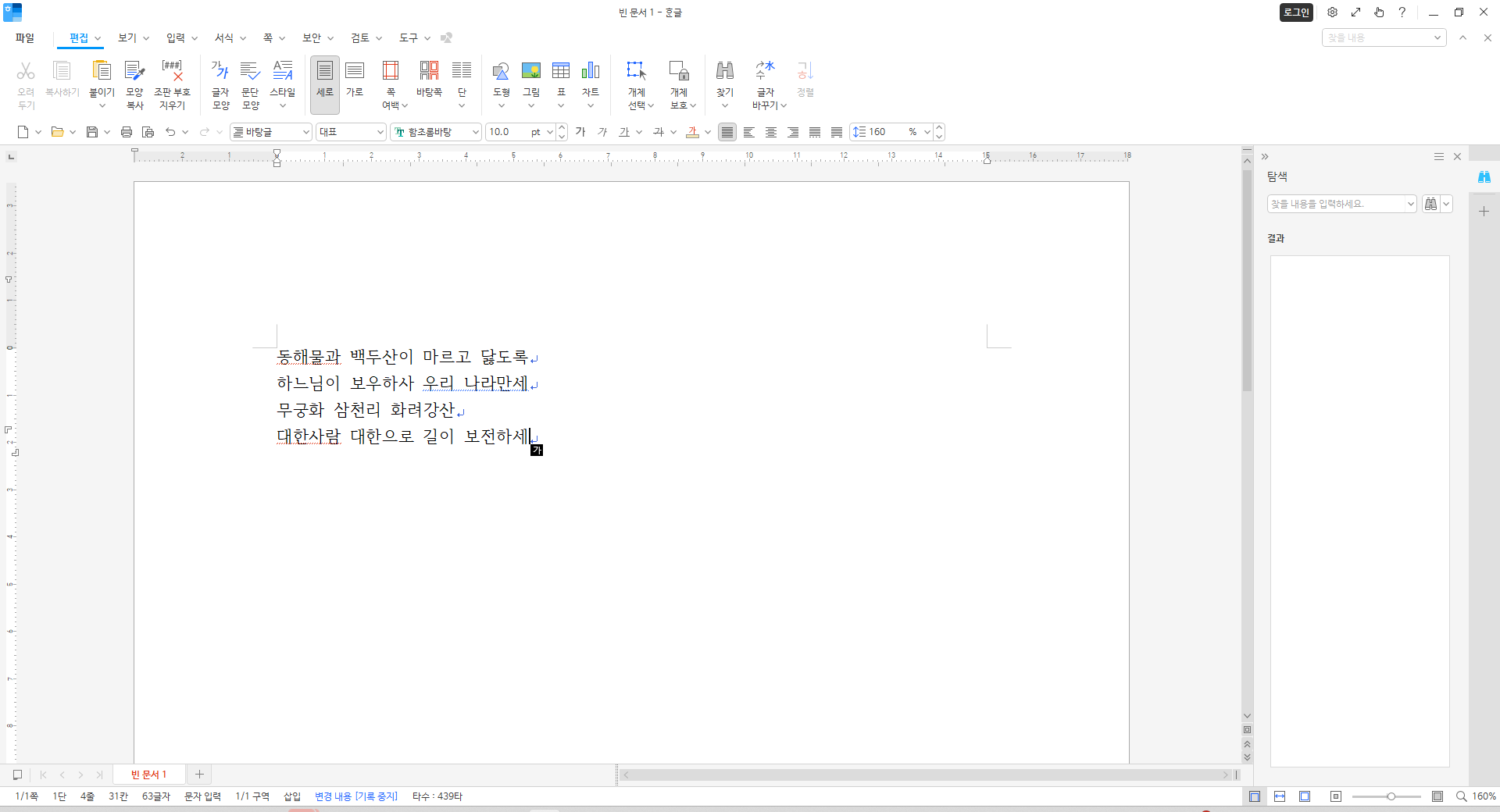The image size is (1500, 812).
Task: Insert a Shape (도형)
Action: click(501, 71)
